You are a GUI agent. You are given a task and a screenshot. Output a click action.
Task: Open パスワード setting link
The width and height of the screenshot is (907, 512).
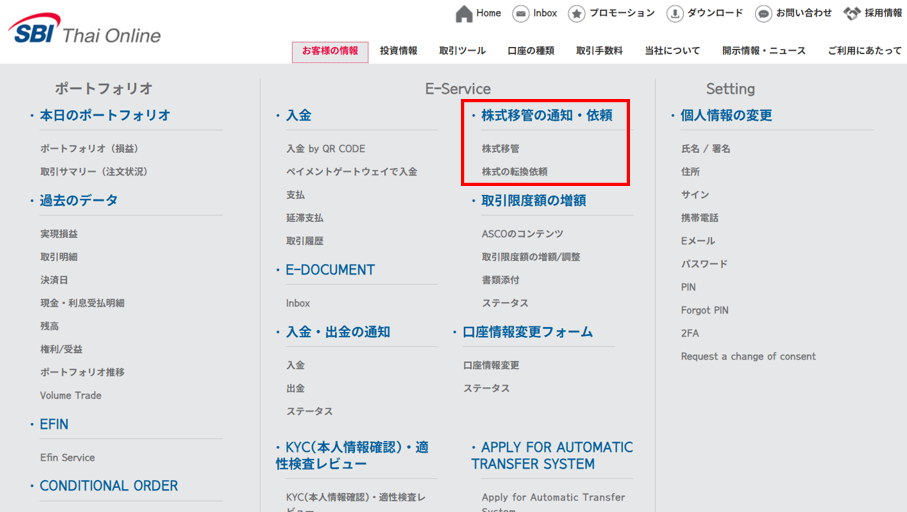[x=704, y=264]
